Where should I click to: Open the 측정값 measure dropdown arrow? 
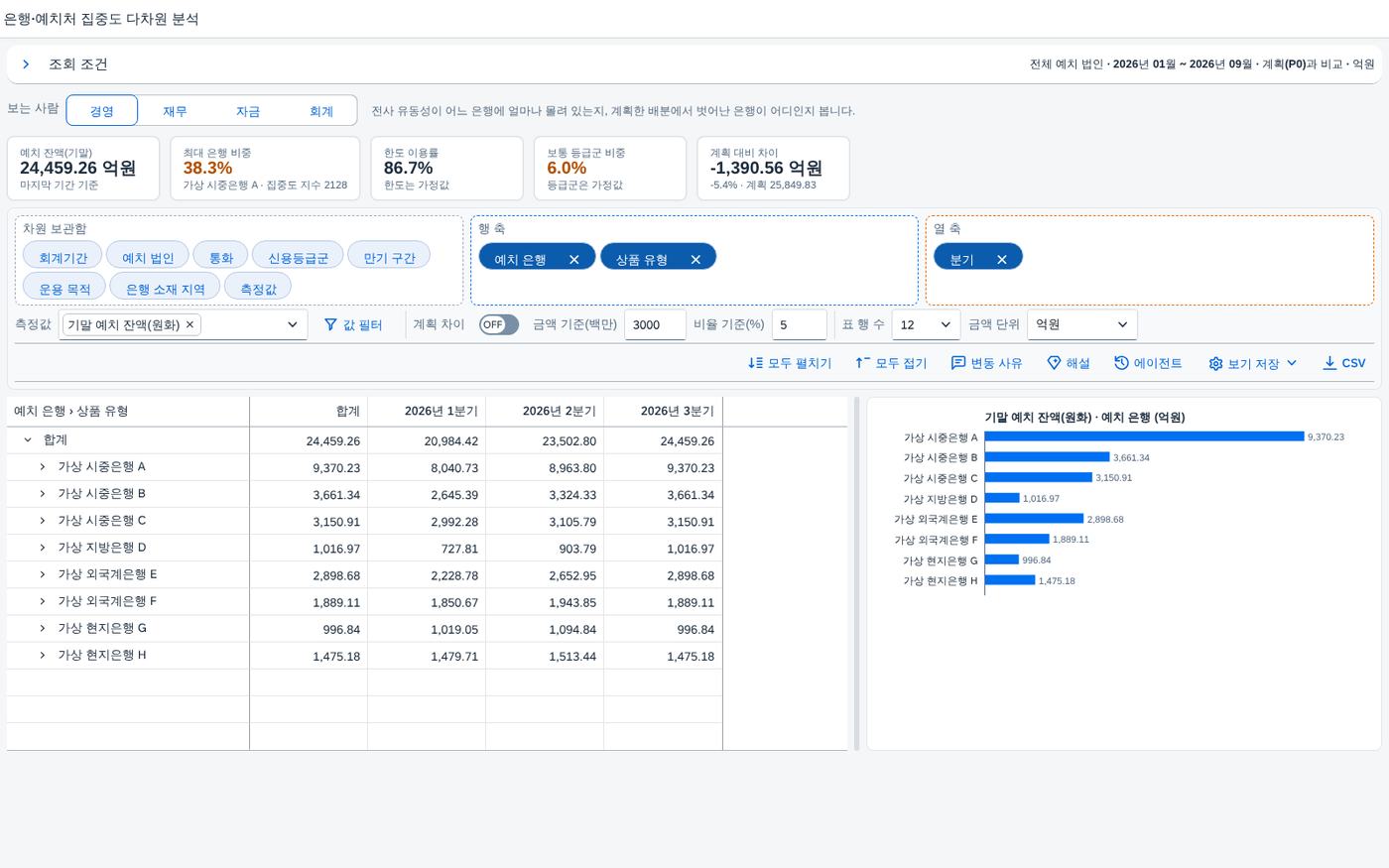coord(292,324)
